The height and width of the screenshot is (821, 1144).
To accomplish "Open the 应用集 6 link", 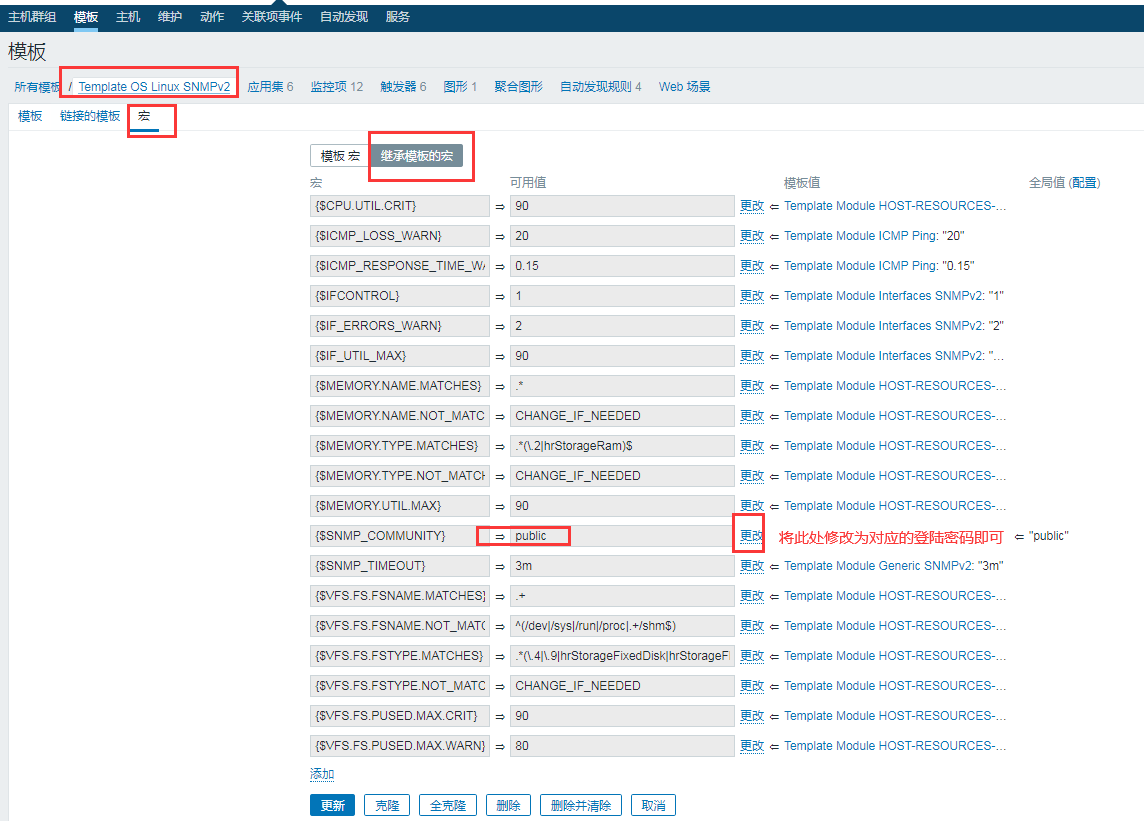I will point(270,87).
